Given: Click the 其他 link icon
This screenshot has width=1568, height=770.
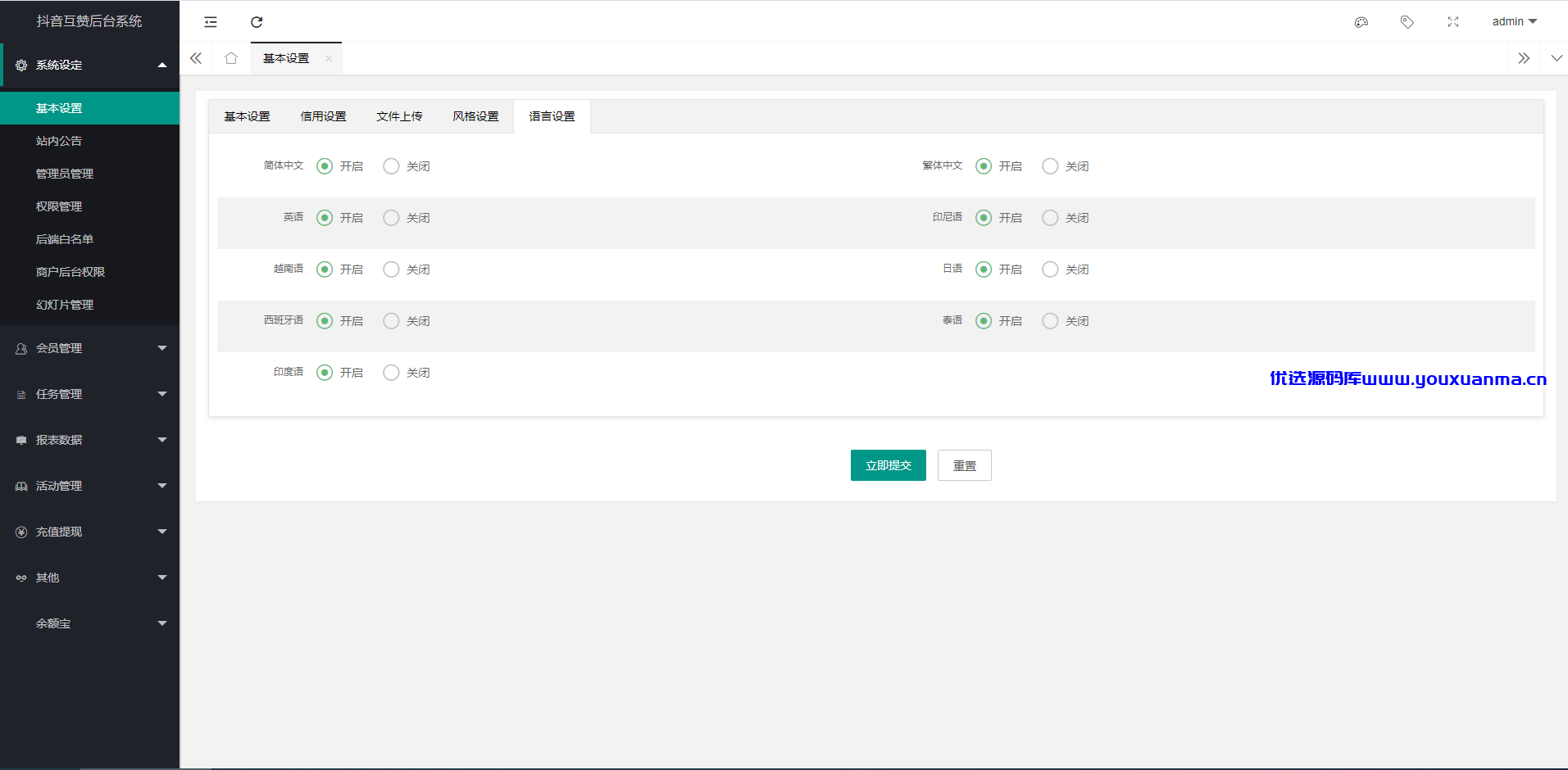Looking at the screenshot, I should coord(21,577).
